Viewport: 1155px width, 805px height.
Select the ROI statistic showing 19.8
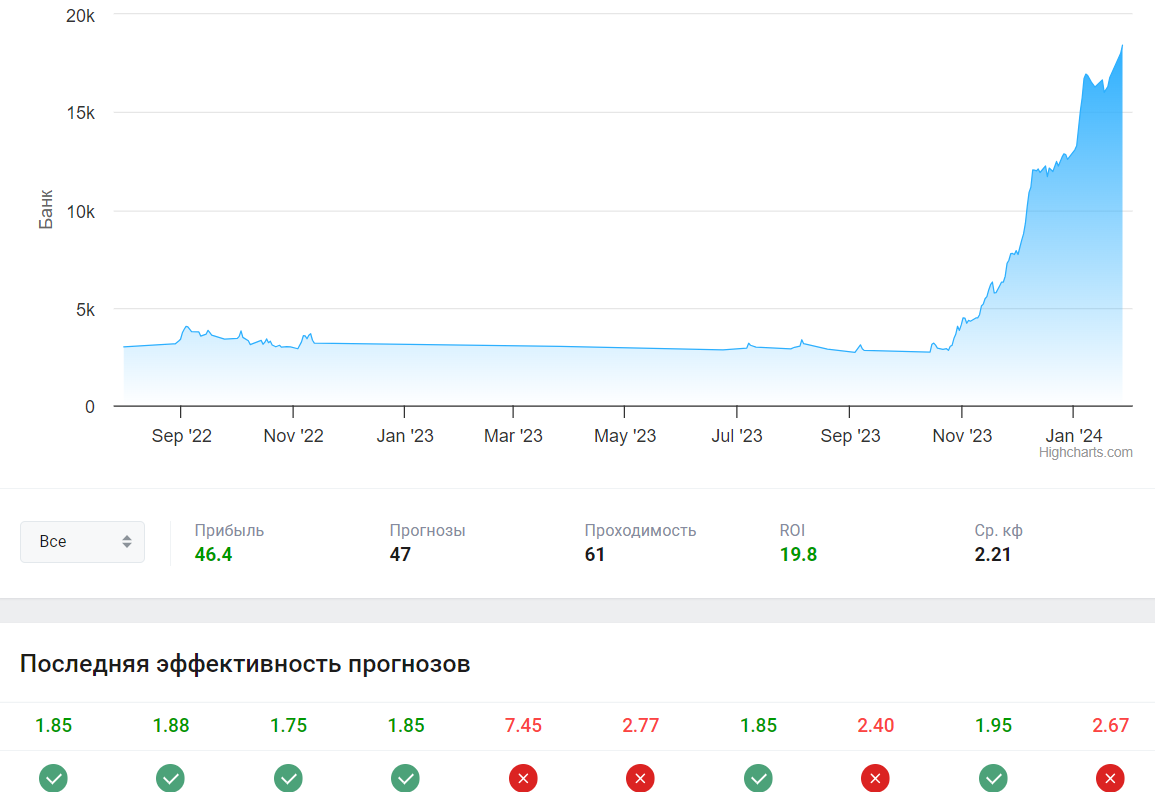point(798,554)
